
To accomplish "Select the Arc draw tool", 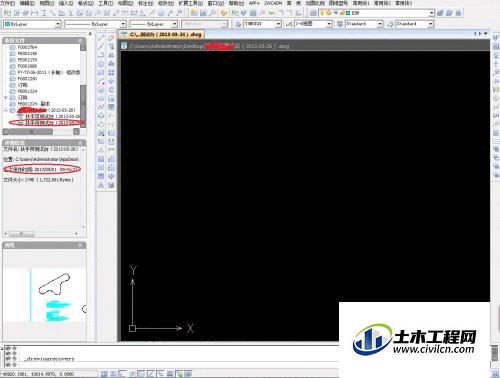I will [x=101, y=81].
